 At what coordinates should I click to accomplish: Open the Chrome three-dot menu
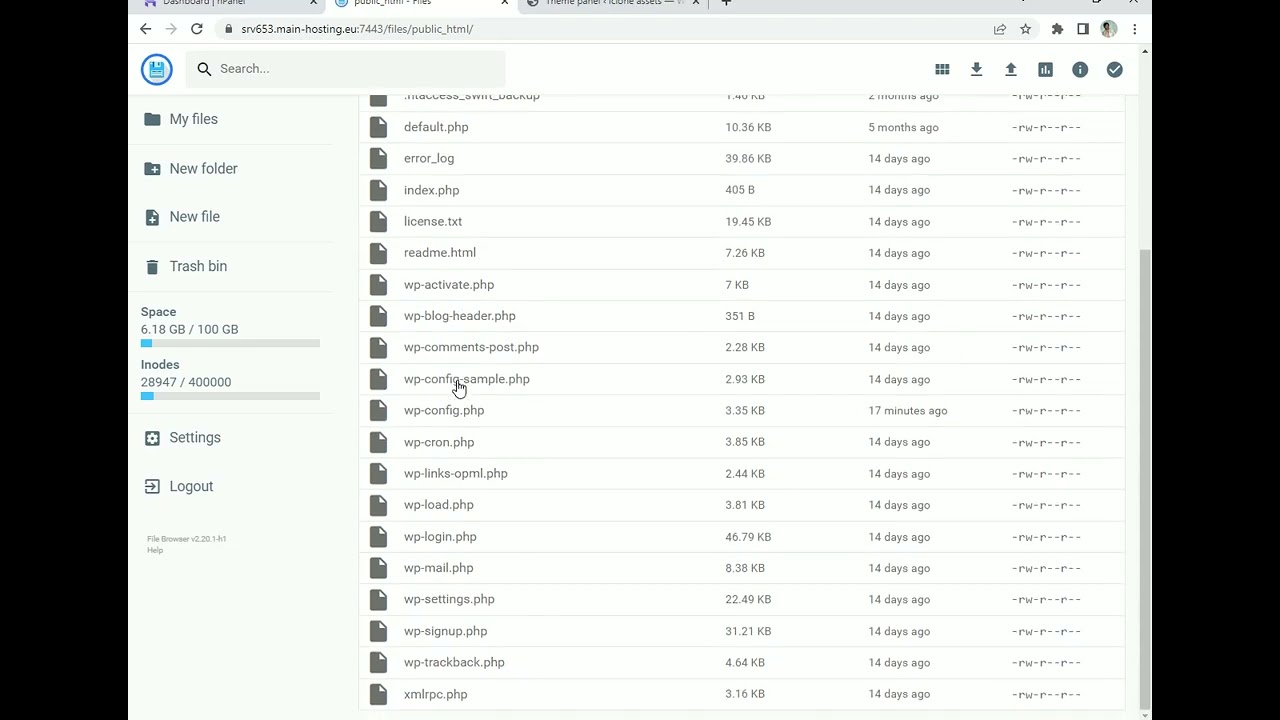(x=1134, y=29)
